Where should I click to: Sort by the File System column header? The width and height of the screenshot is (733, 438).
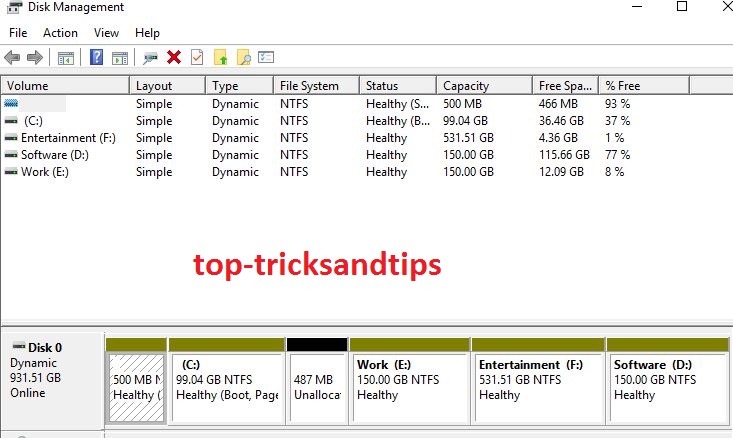click(x=316, y=86)
